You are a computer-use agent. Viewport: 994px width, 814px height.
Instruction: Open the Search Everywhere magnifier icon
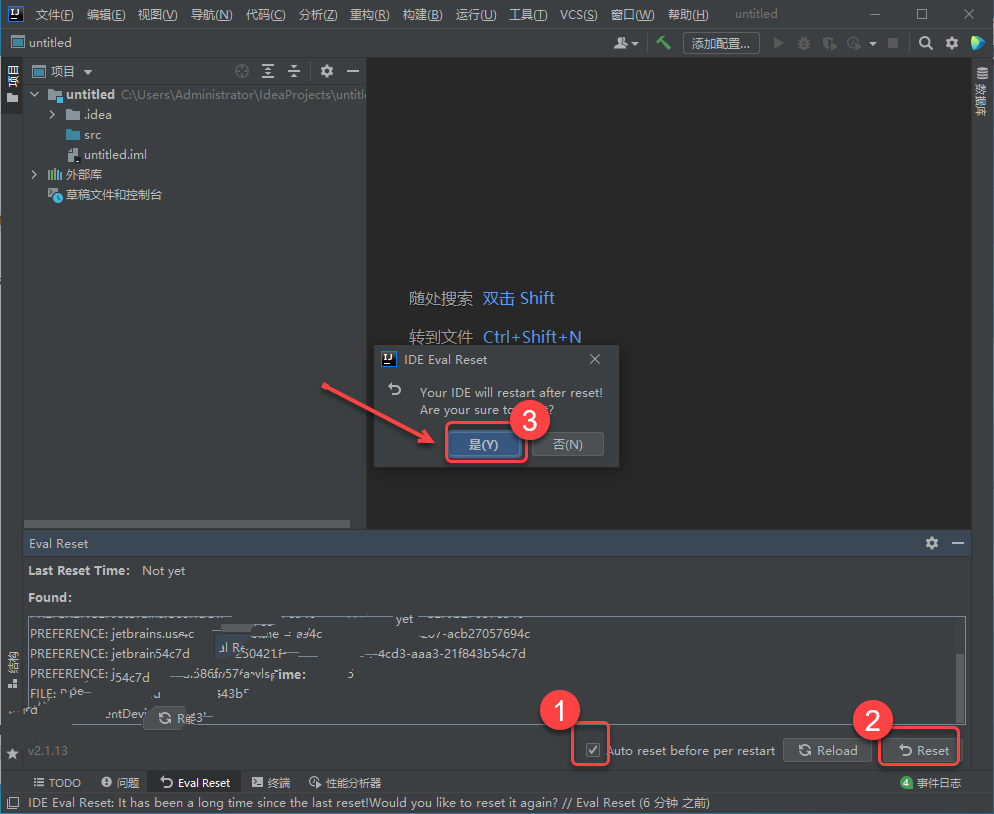(926, 43)
